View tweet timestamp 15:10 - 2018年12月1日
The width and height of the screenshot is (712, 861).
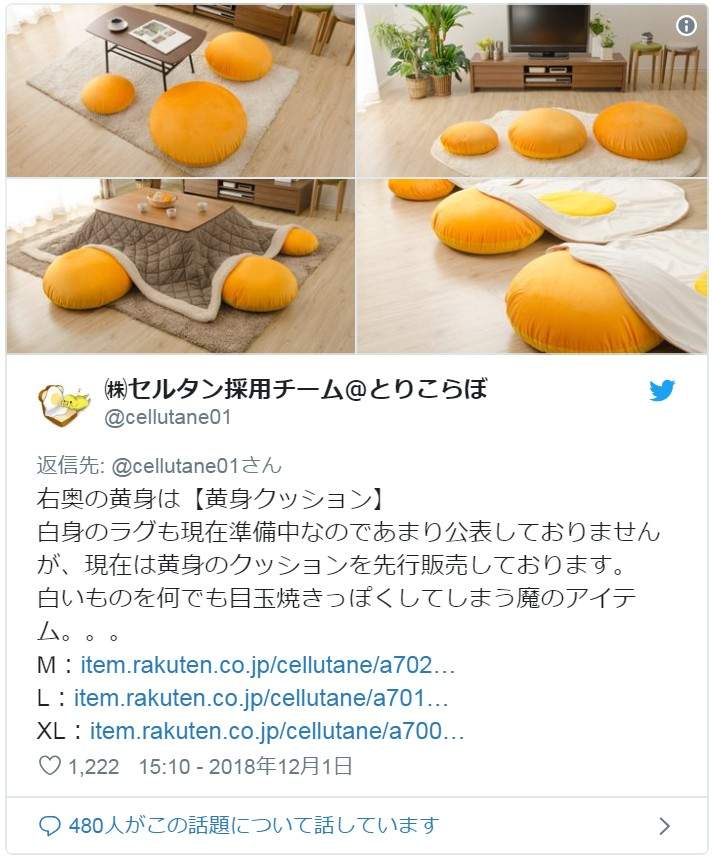click(245, 766)
